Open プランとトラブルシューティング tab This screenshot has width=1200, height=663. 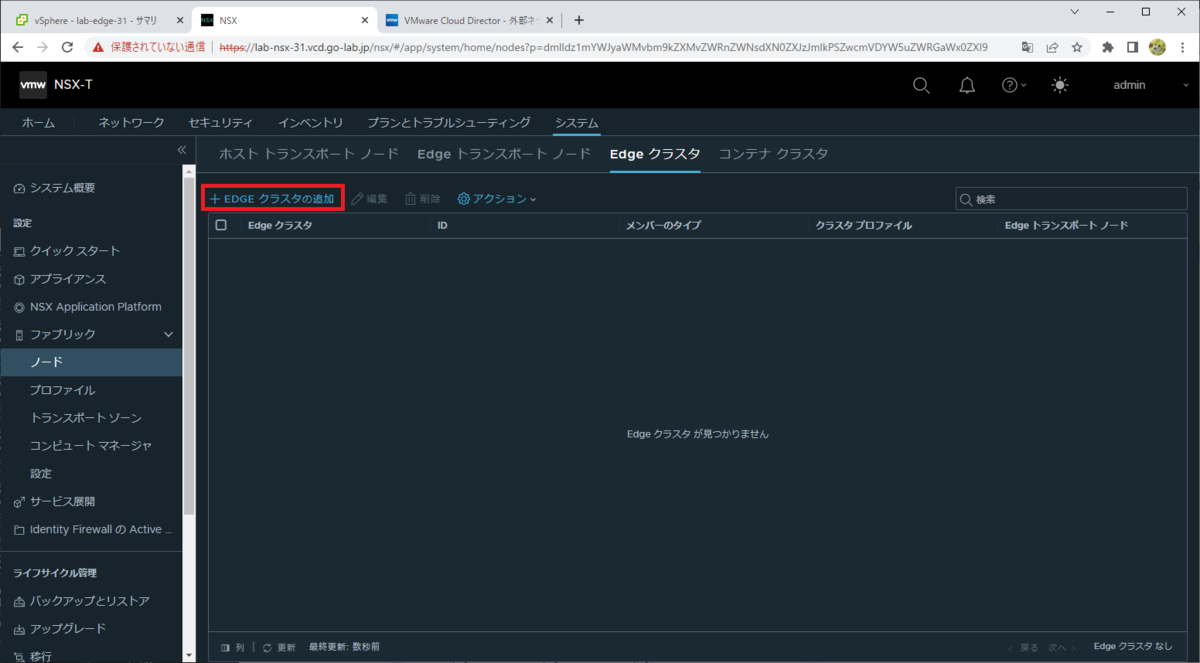pyautogui.click(x=449, y=123)
